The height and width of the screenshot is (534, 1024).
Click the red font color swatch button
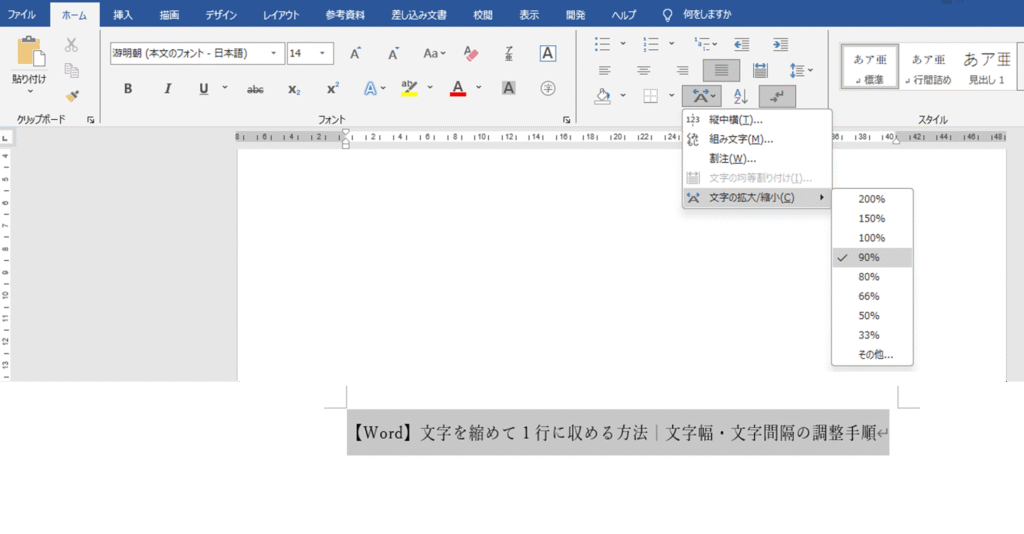[458, 88]
